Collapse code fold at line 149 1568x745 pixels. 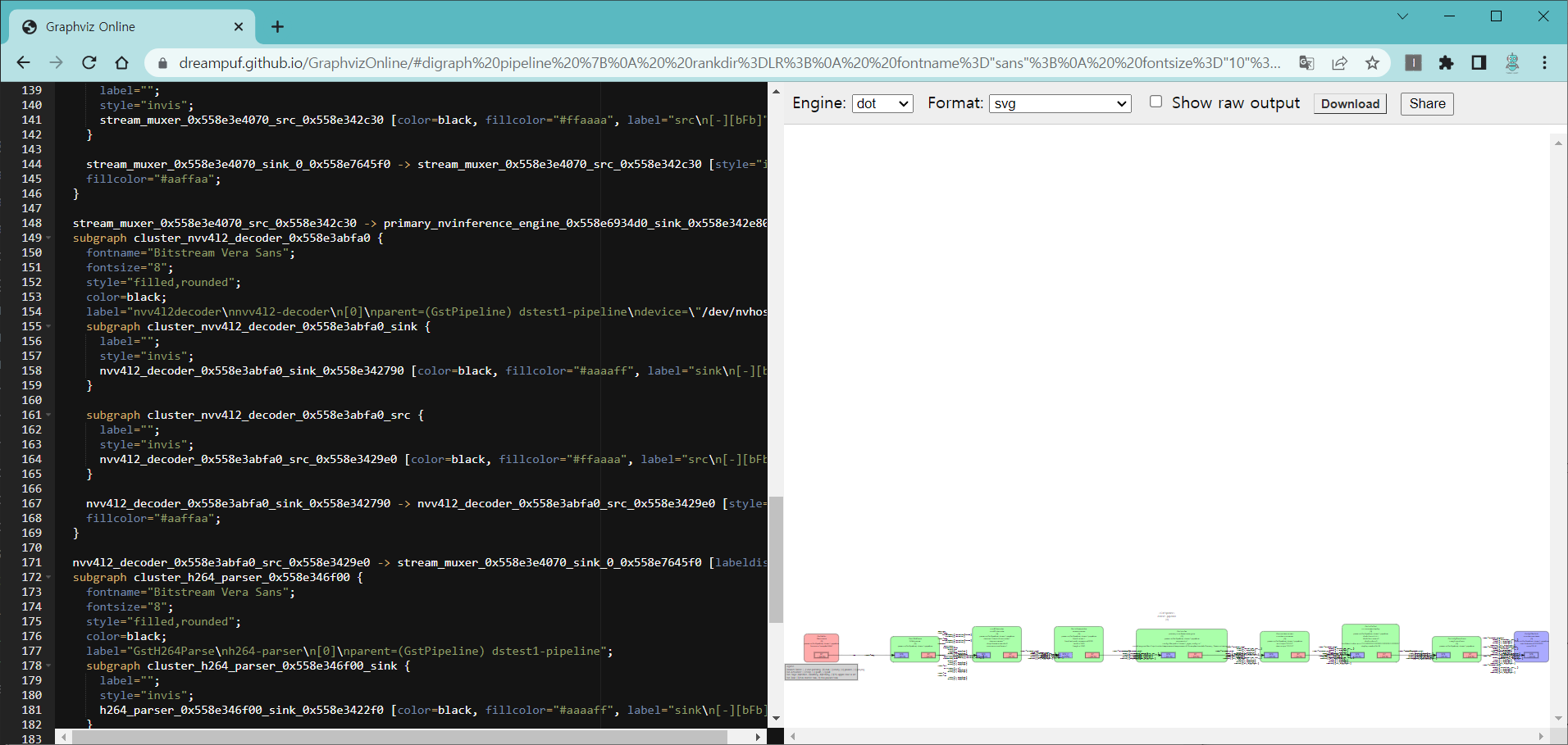(x=48, y=238)
